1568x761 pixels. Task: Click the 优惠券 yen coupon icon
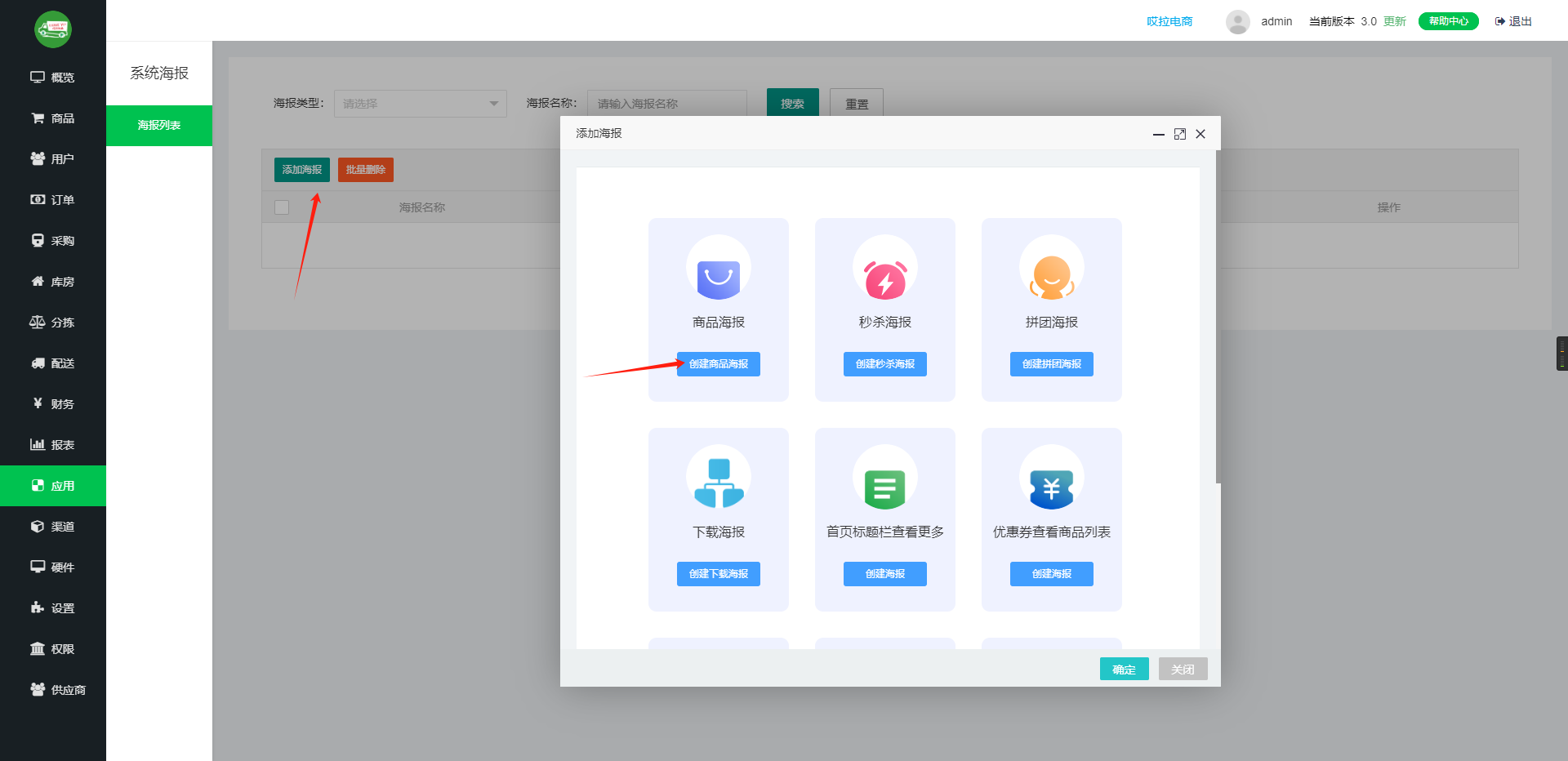pos(1052,478)
